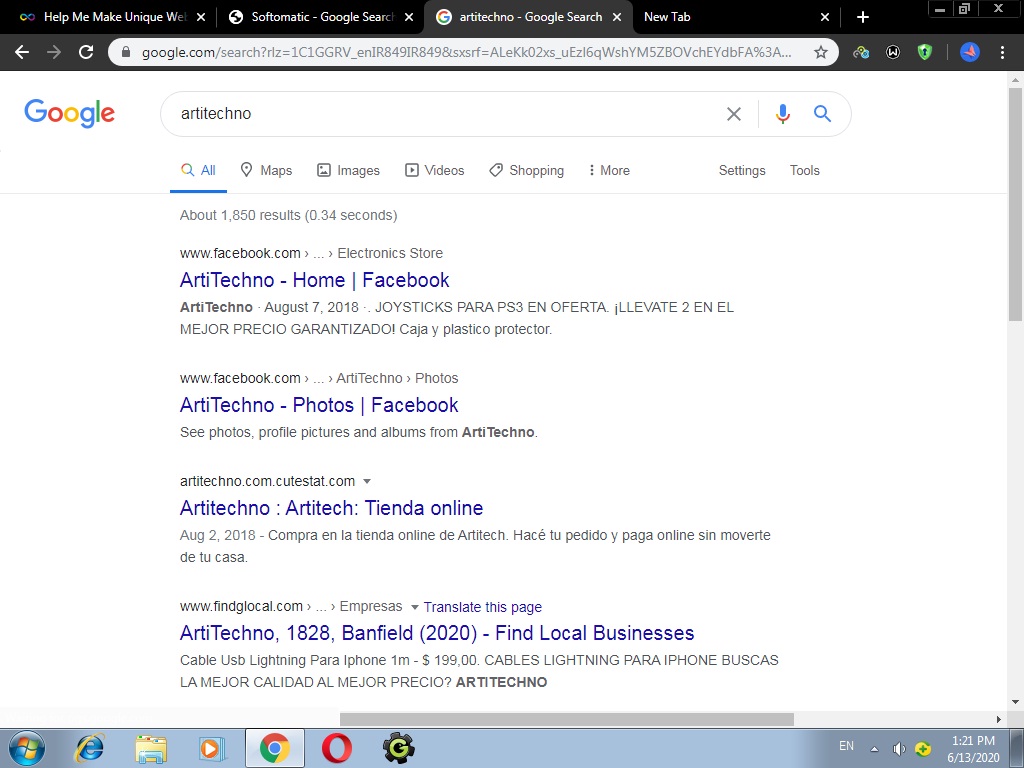The width and height of the screenshot is (1024, 768).
Task: Click the gear-shaped G app on the taskbar
Action: click(x=398, y=748)
